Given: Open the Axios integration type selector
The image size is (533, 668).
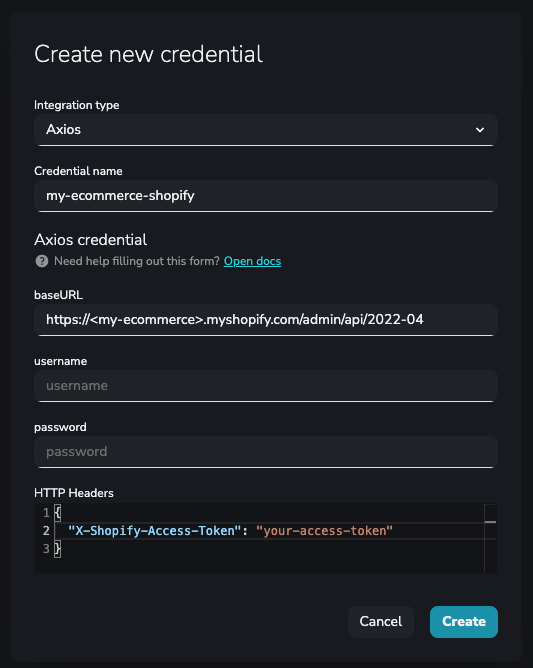Looking at the screenshot, I should (x=266, y=130).
